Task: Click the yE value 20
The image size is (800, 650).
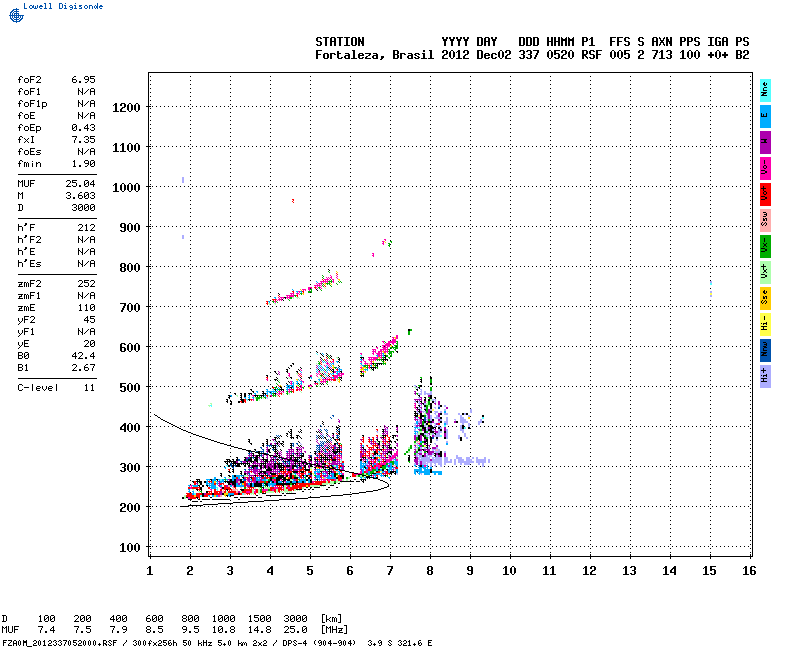Action: tap(89, 343)
